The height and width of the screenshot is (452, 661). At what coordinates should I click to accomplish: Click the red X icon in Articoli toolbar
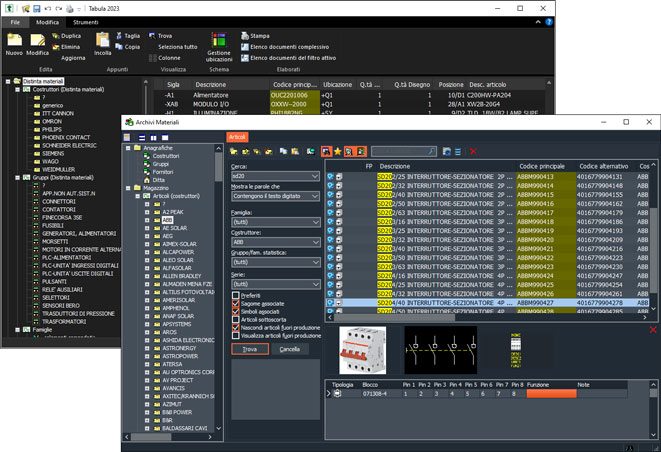473,151
